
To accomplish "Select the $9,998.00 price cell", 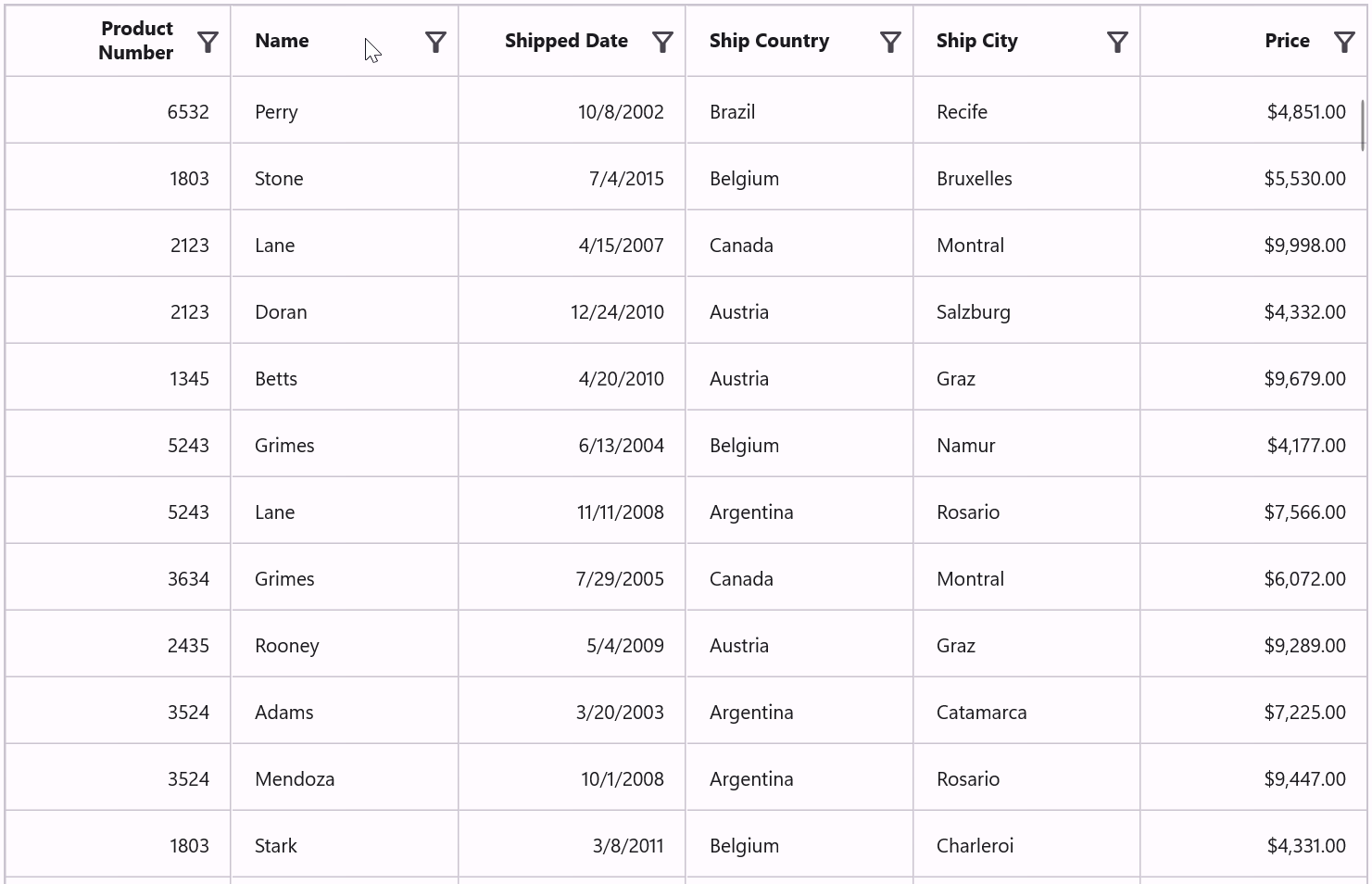I will (x=1304, y=246).
